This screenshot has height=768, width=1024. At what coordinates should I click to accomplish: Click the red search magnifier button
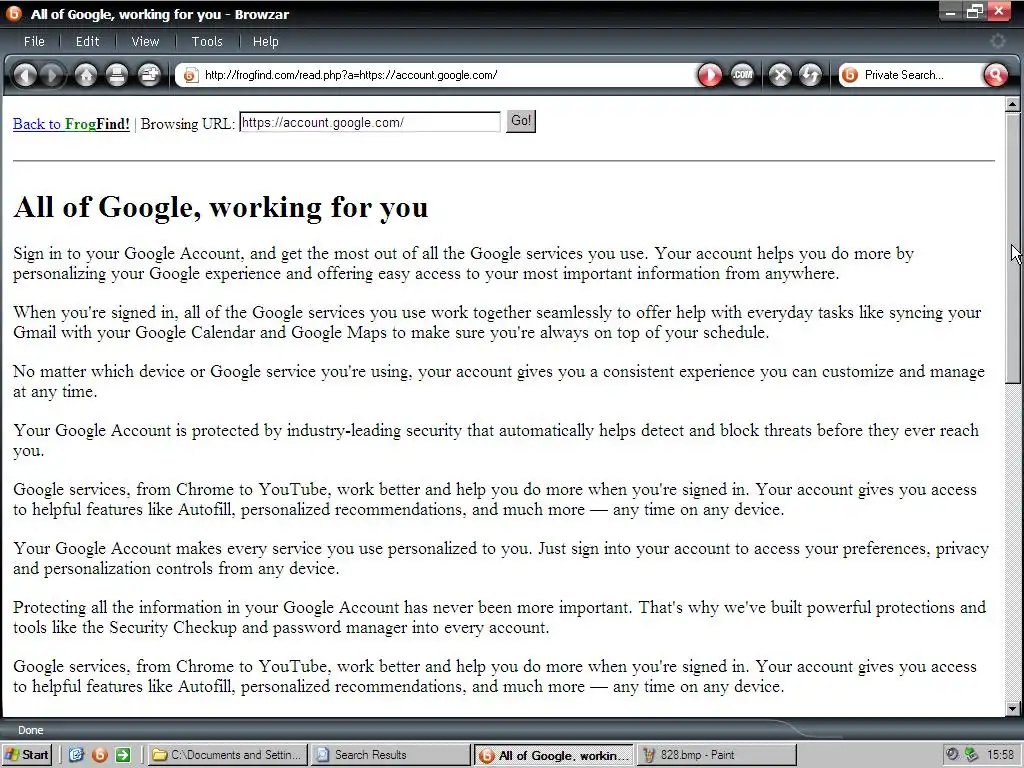point(995,75)
